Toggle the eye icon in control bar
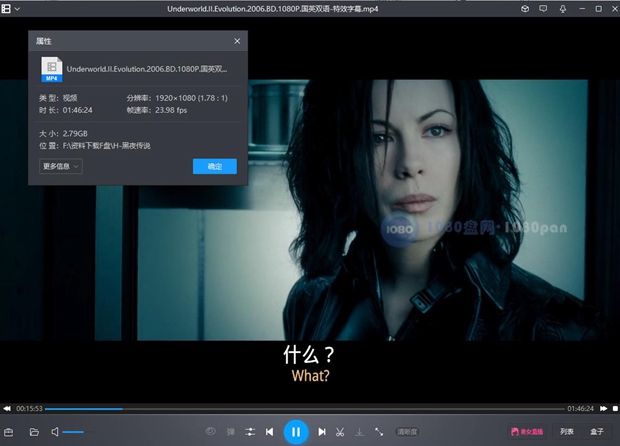The width and height of the screenshot is (620, 446). (x=210, y=432)
